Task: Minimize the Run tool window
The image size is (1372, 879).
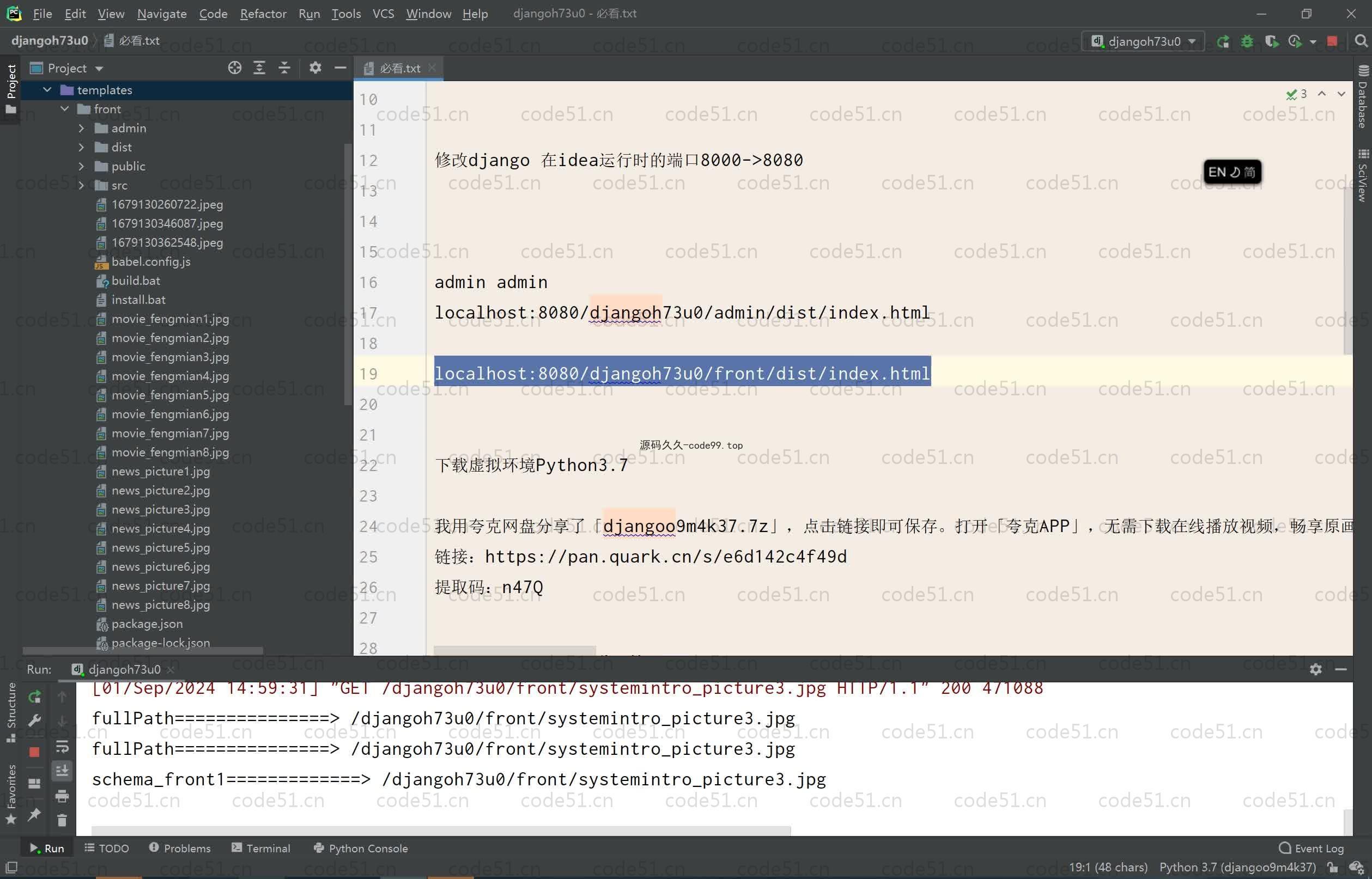Action: tap(1341, 669)
